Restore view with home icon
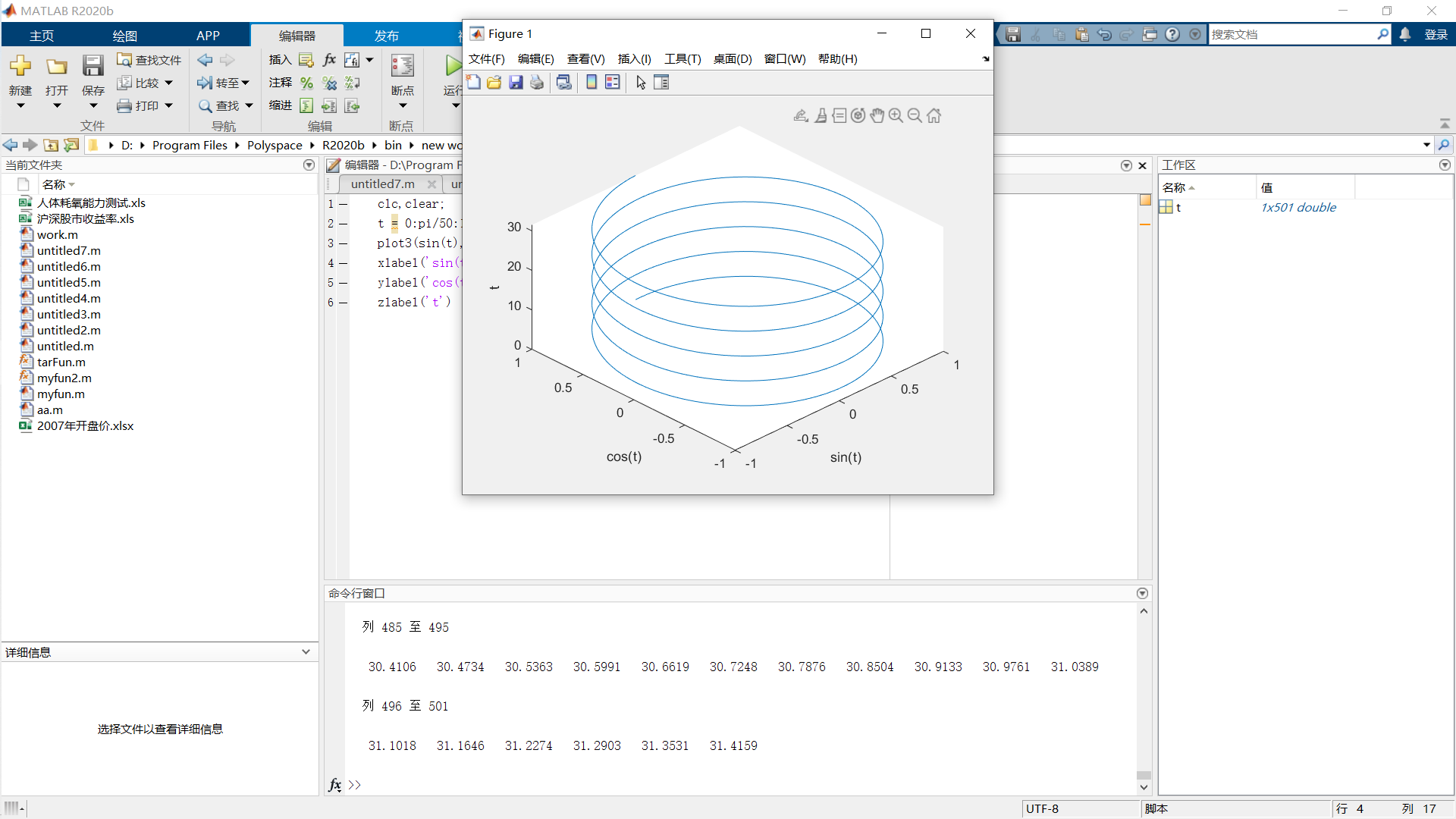 point(934,115)
